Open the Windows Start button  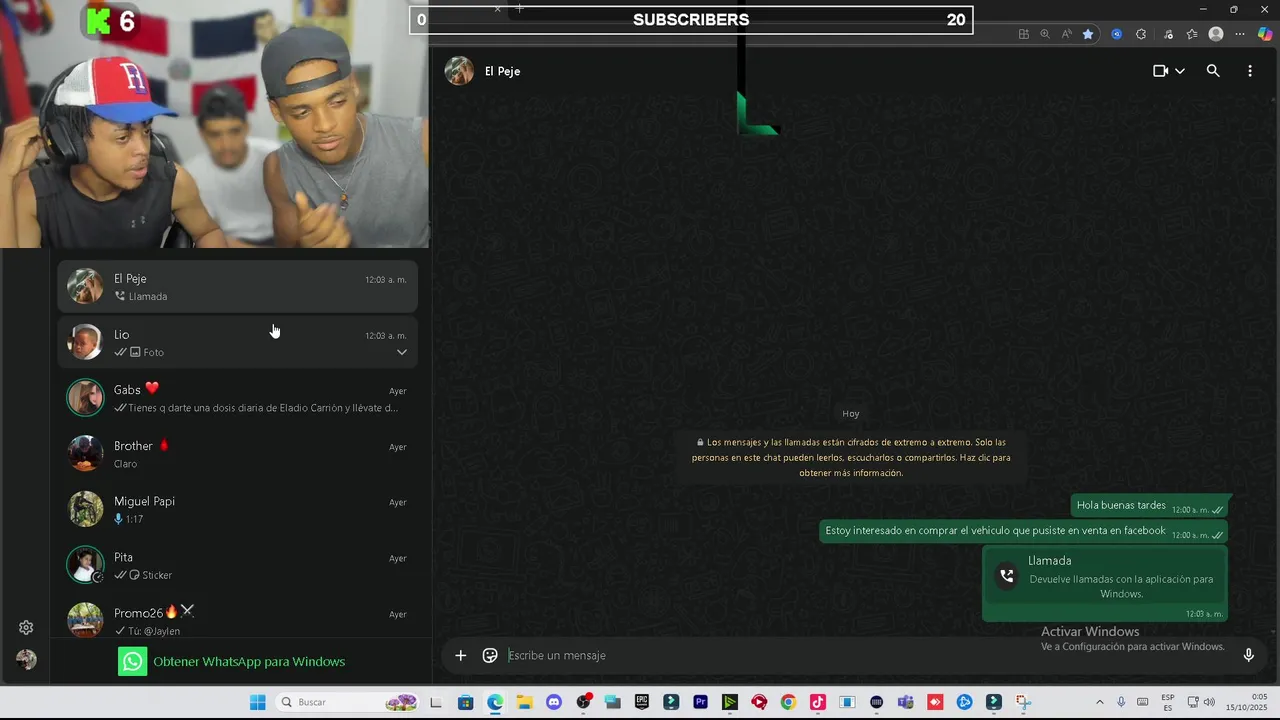tap(258, 702)
